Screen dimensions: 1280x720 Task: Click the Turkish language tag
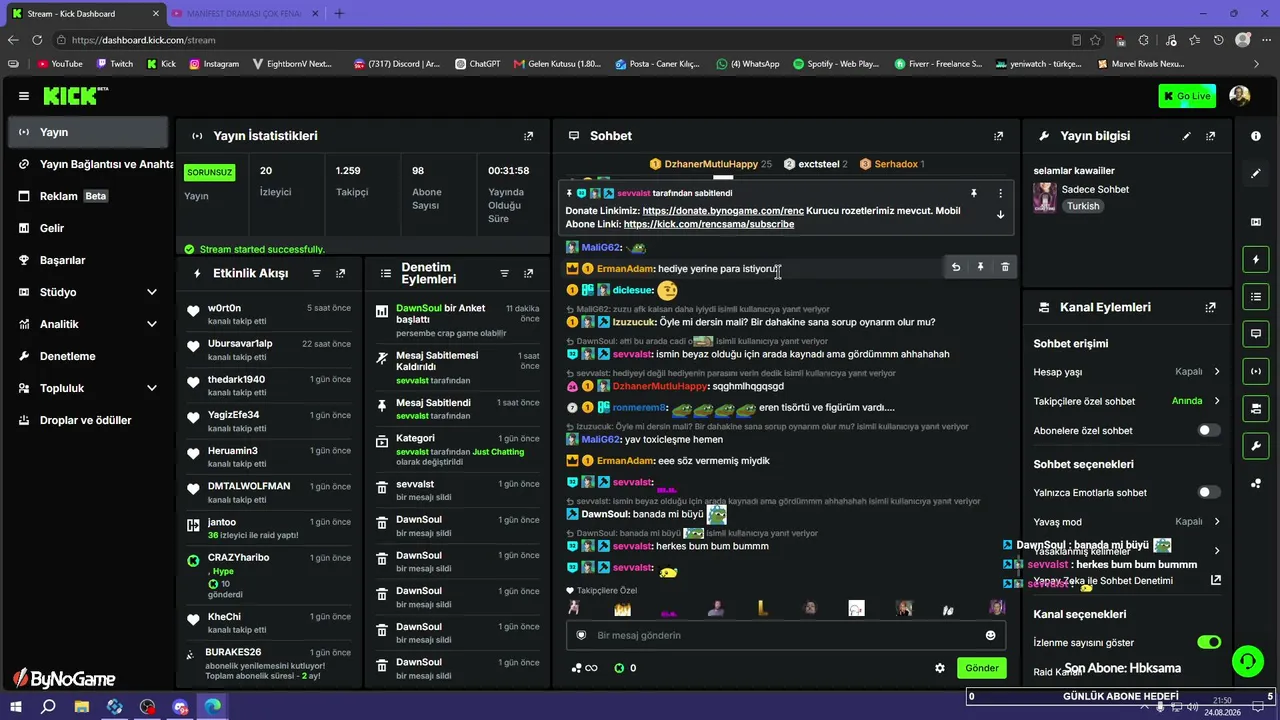[x=1083, y=206]
